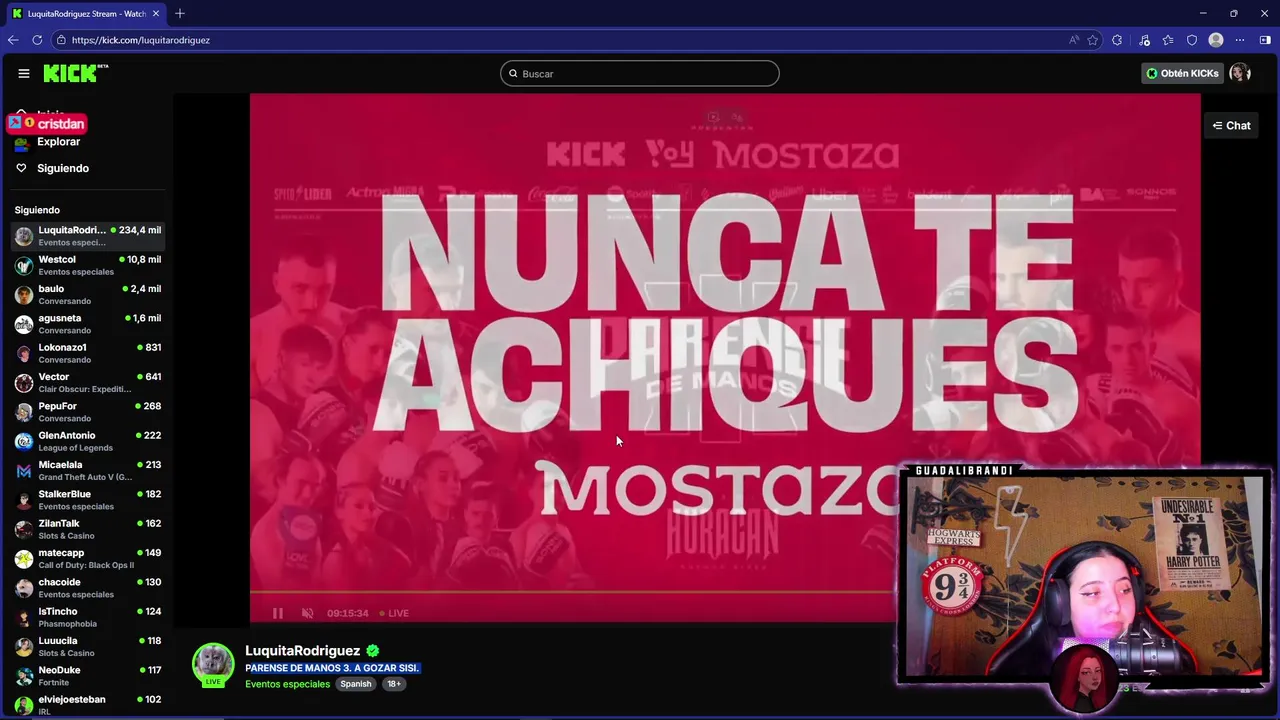Click the chacoide channel avatar
The height and width of the screenshot is (720, 1280).
coord(24,588)
